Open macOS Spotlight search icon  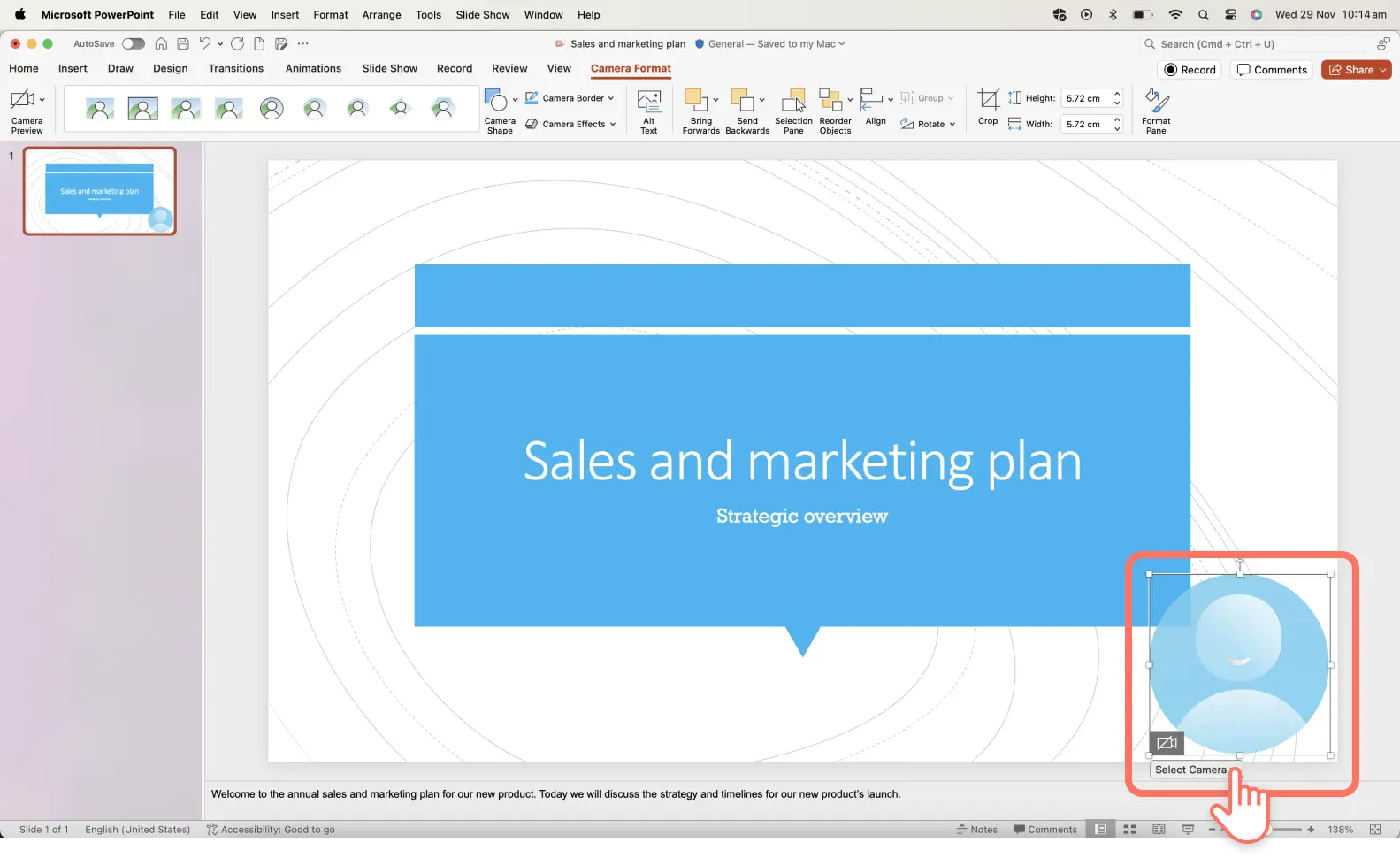pos(1204,15)
